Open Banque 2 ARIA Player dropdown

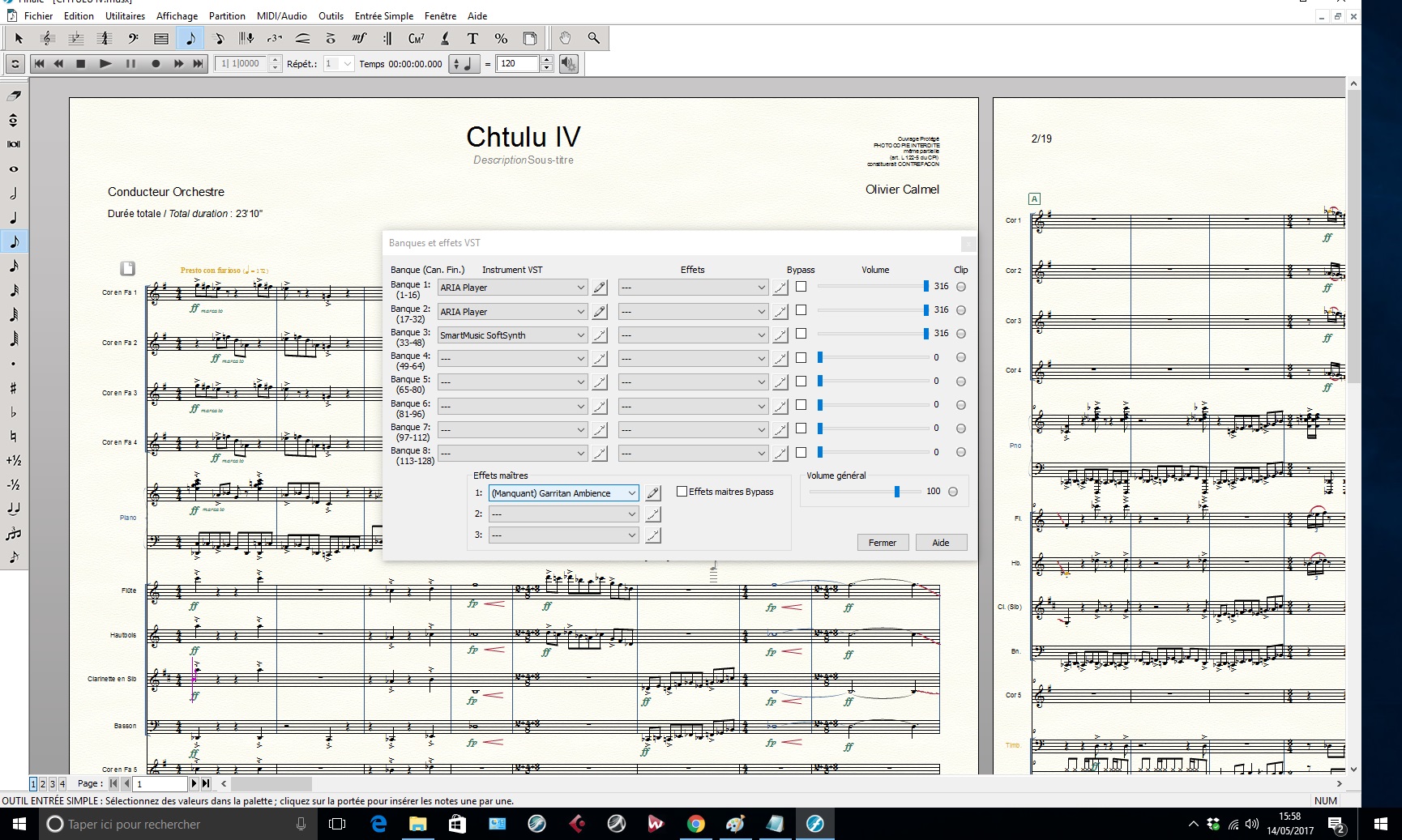(x=512, y=312)
